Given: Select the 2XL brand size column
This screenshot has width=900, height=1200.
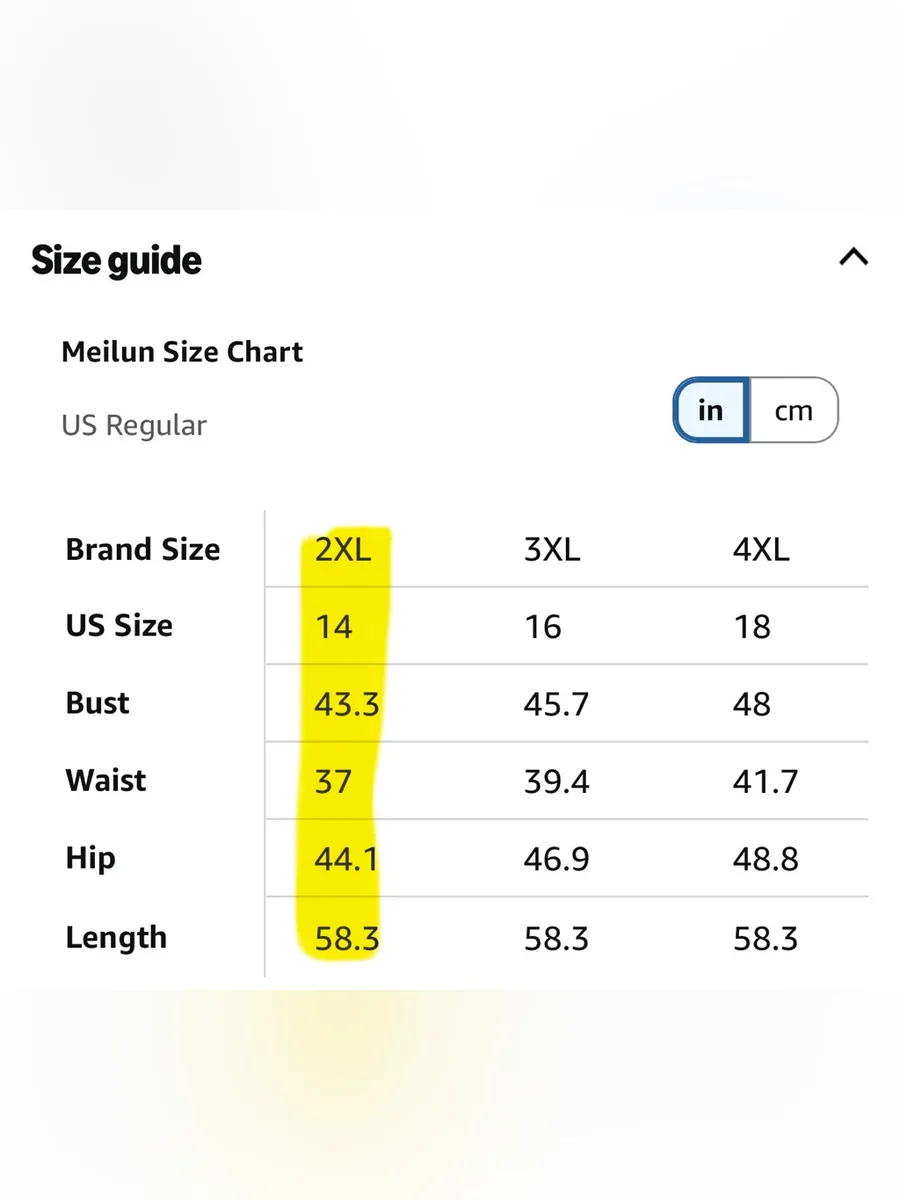Looking at the screenshot, I should pyautogui.click(x=343, y=549).
